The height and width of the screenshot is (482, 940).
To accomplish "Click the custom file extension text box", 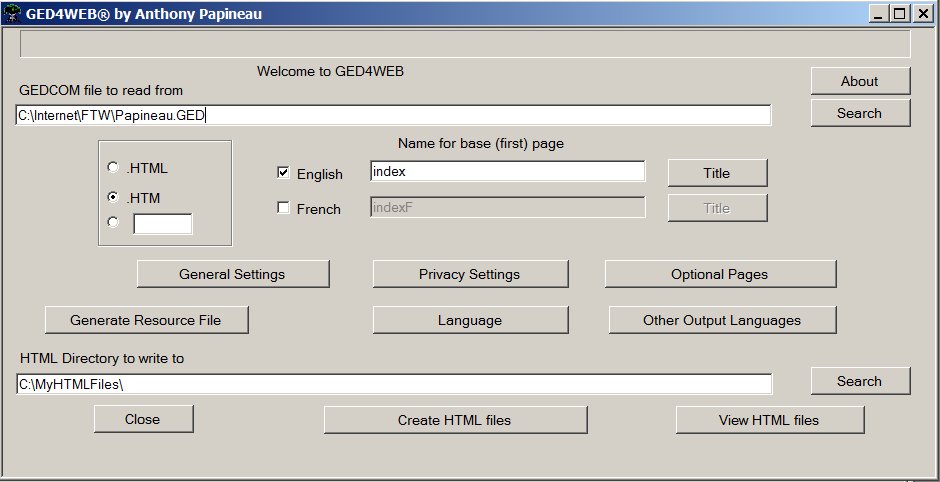I will click(162, 224).
